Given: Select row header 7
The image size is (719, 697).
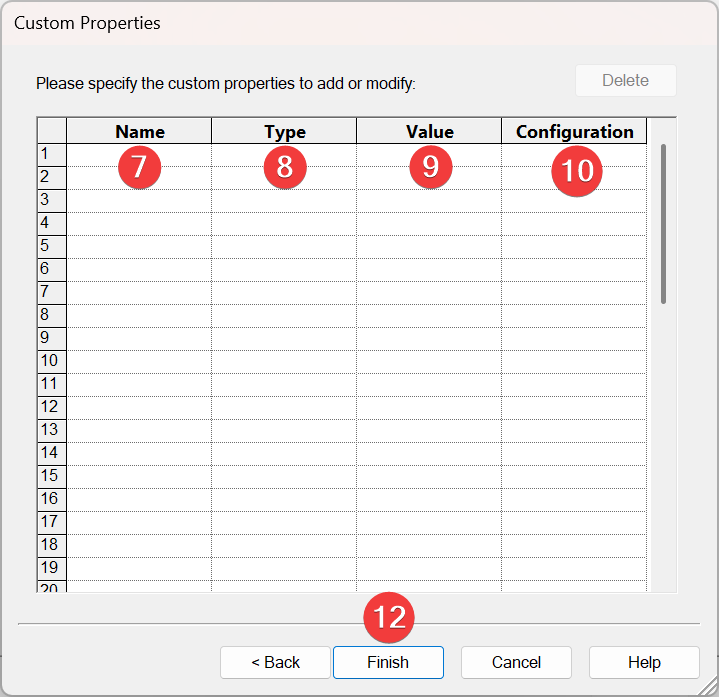Looking at the screenshot, I should [x=52, y=293].
